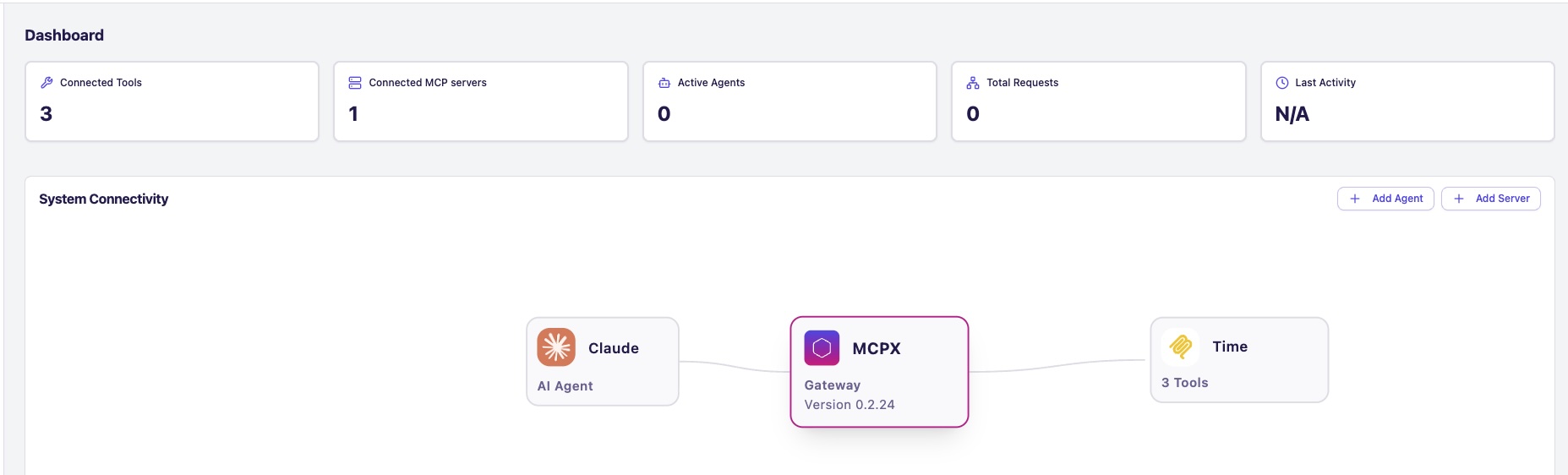1568x475 pixels.
Task: Click the network icon beside Total Requests
Action: 973,83
